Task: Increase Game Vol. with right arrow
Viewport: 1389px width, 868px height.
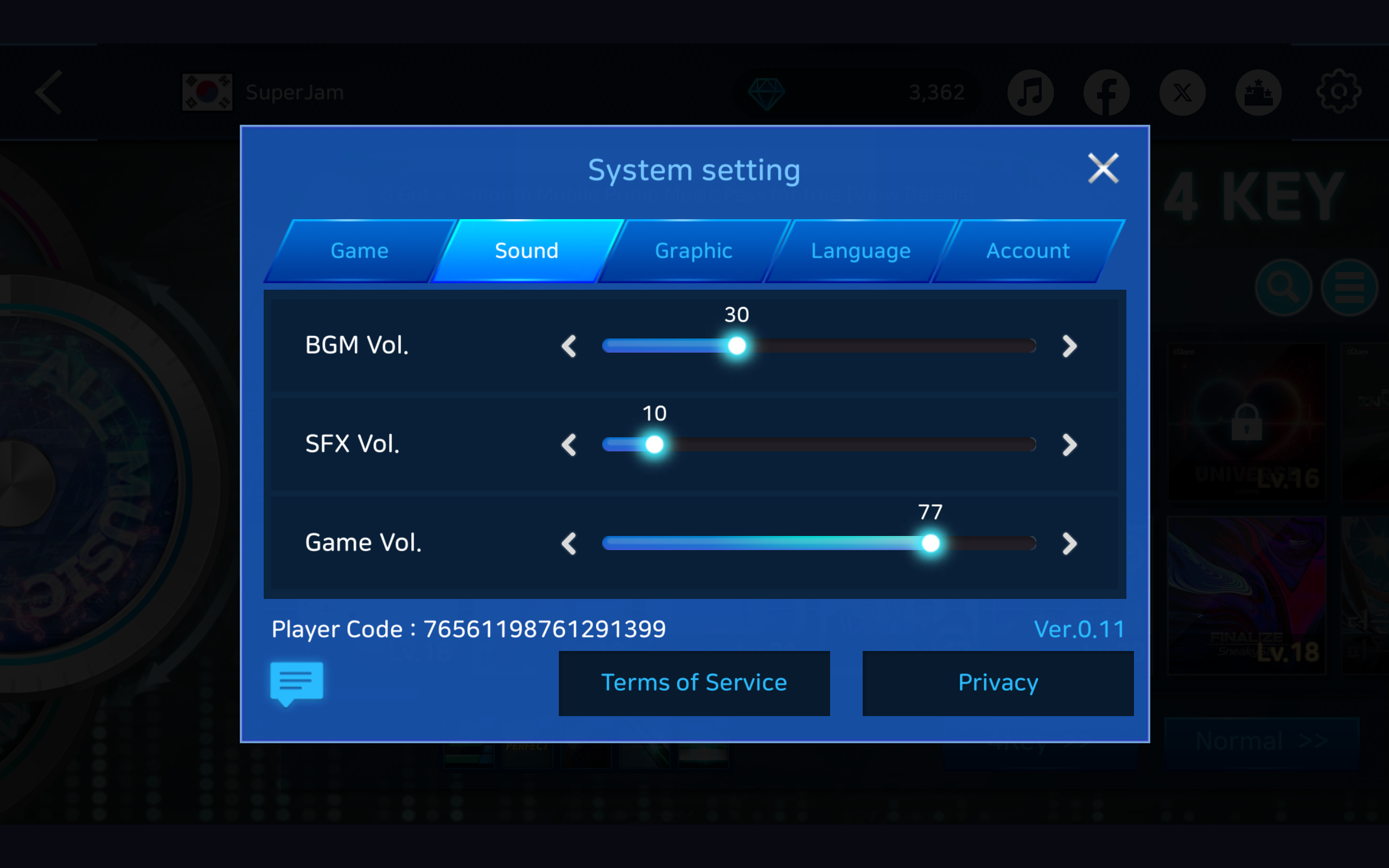Action: pos(1069,543)
